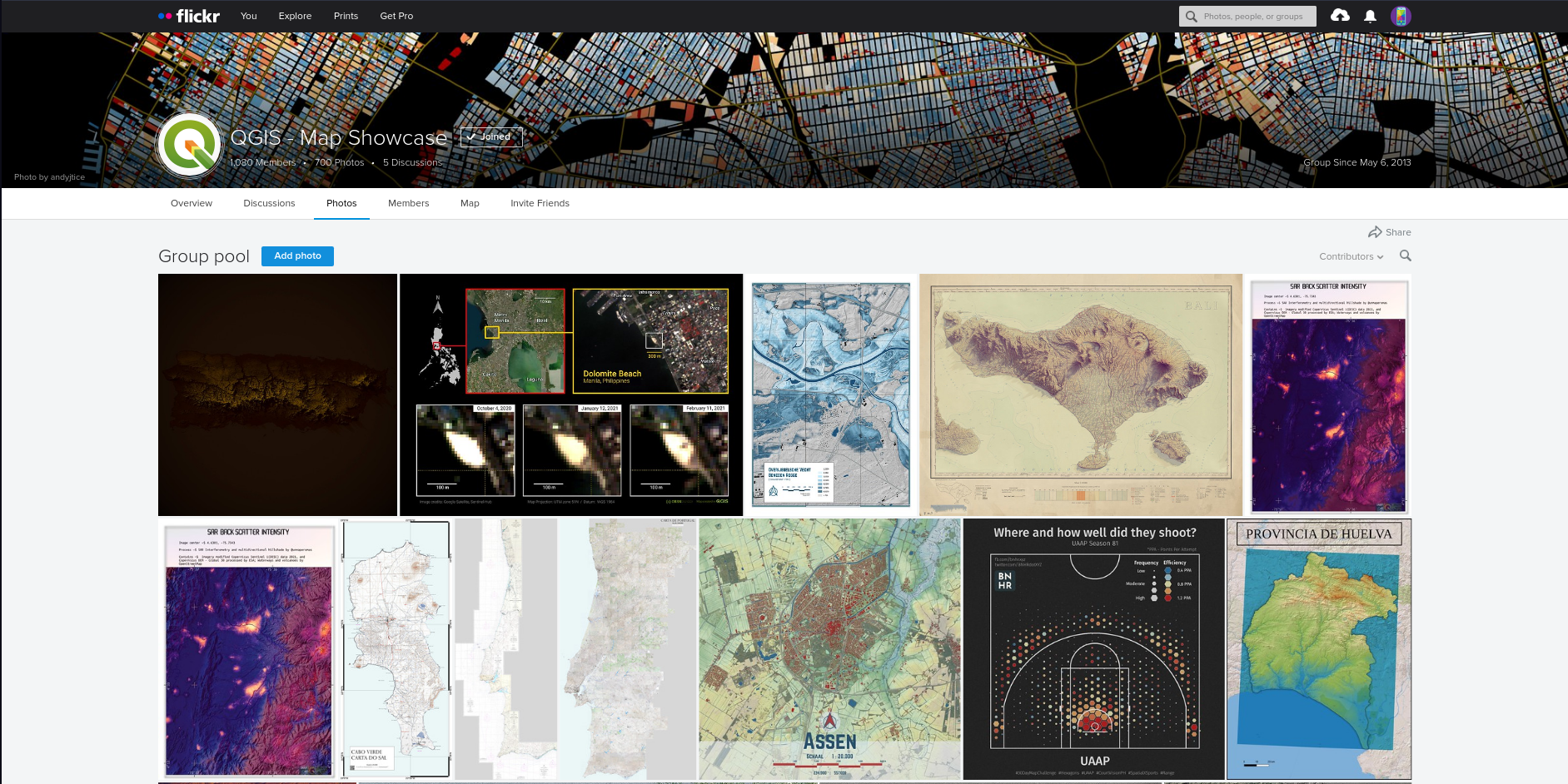Click the search photos input field
This screenshot has height=784, width=1568.
point(1249,15)
